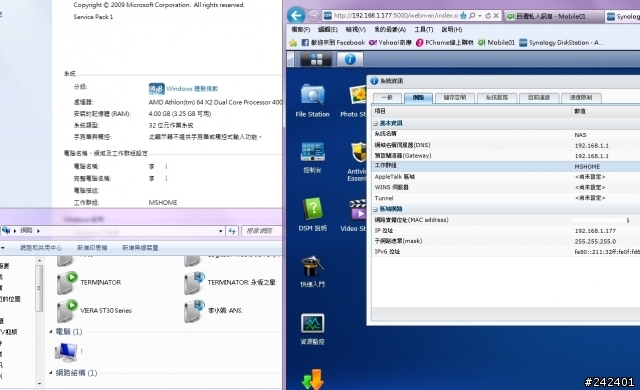Image resolution: width=640 pixels, height=390 pixels.
Task: Select the 儲存空間 storage tab
Action: click(x=455, y=98)
